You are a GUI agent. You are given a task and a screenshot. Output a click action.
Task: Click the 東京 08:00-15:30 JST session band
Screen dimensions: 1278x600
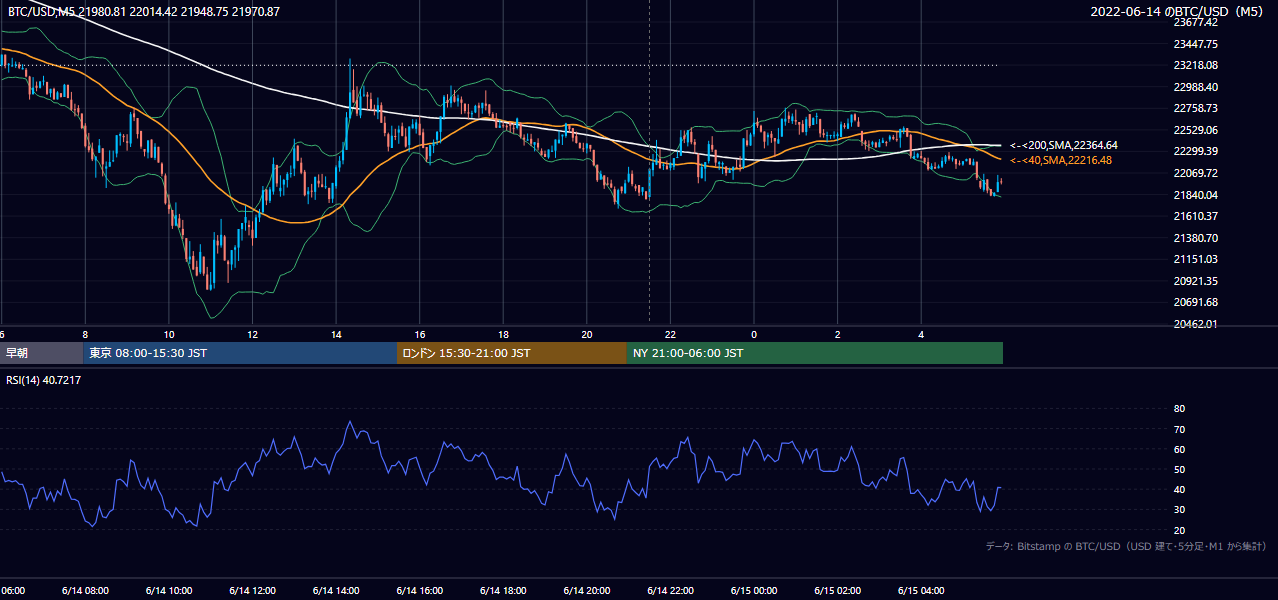coord(240,353)
